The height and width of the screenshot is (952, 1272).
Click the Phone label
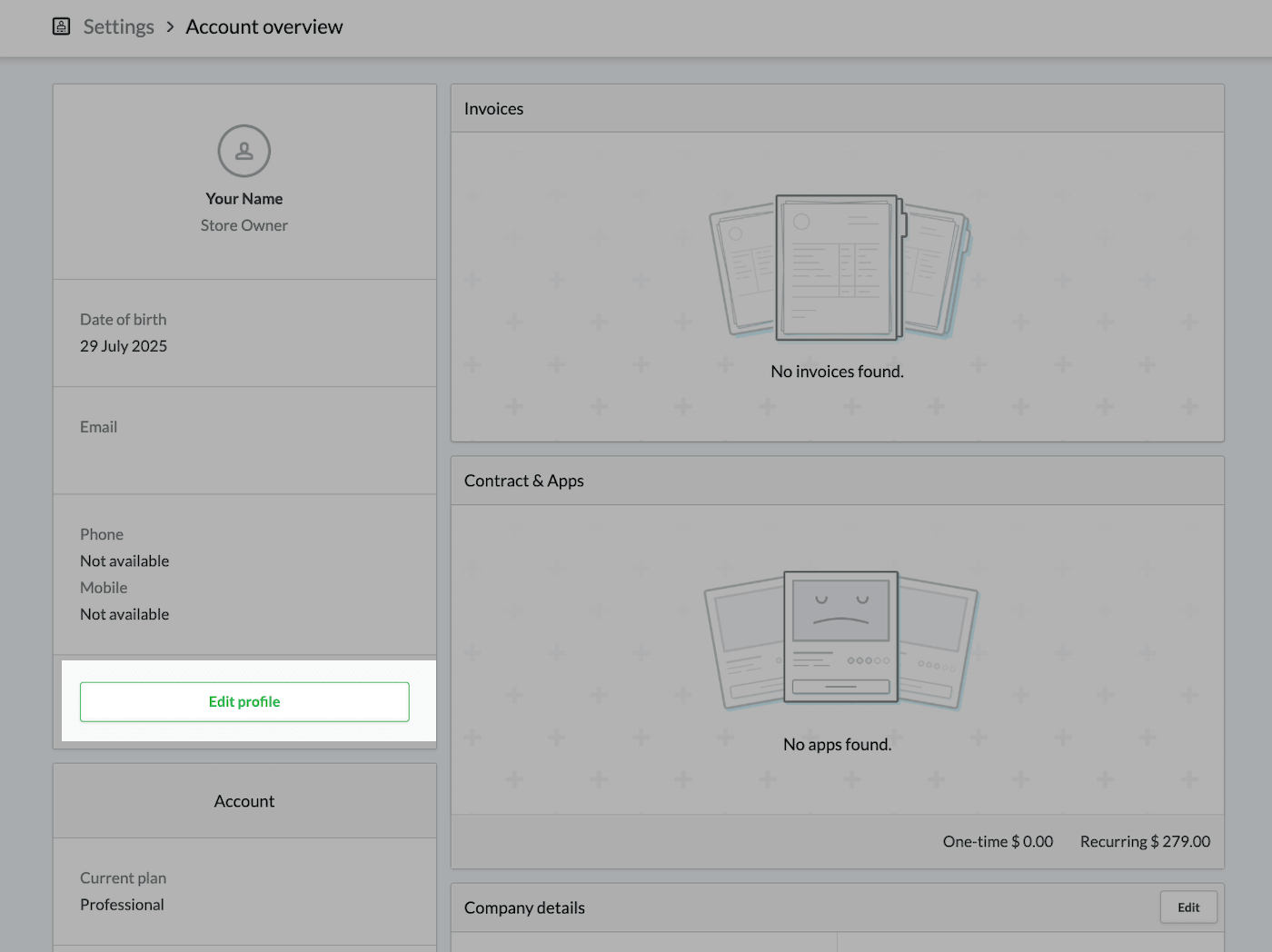coord(102,535)
